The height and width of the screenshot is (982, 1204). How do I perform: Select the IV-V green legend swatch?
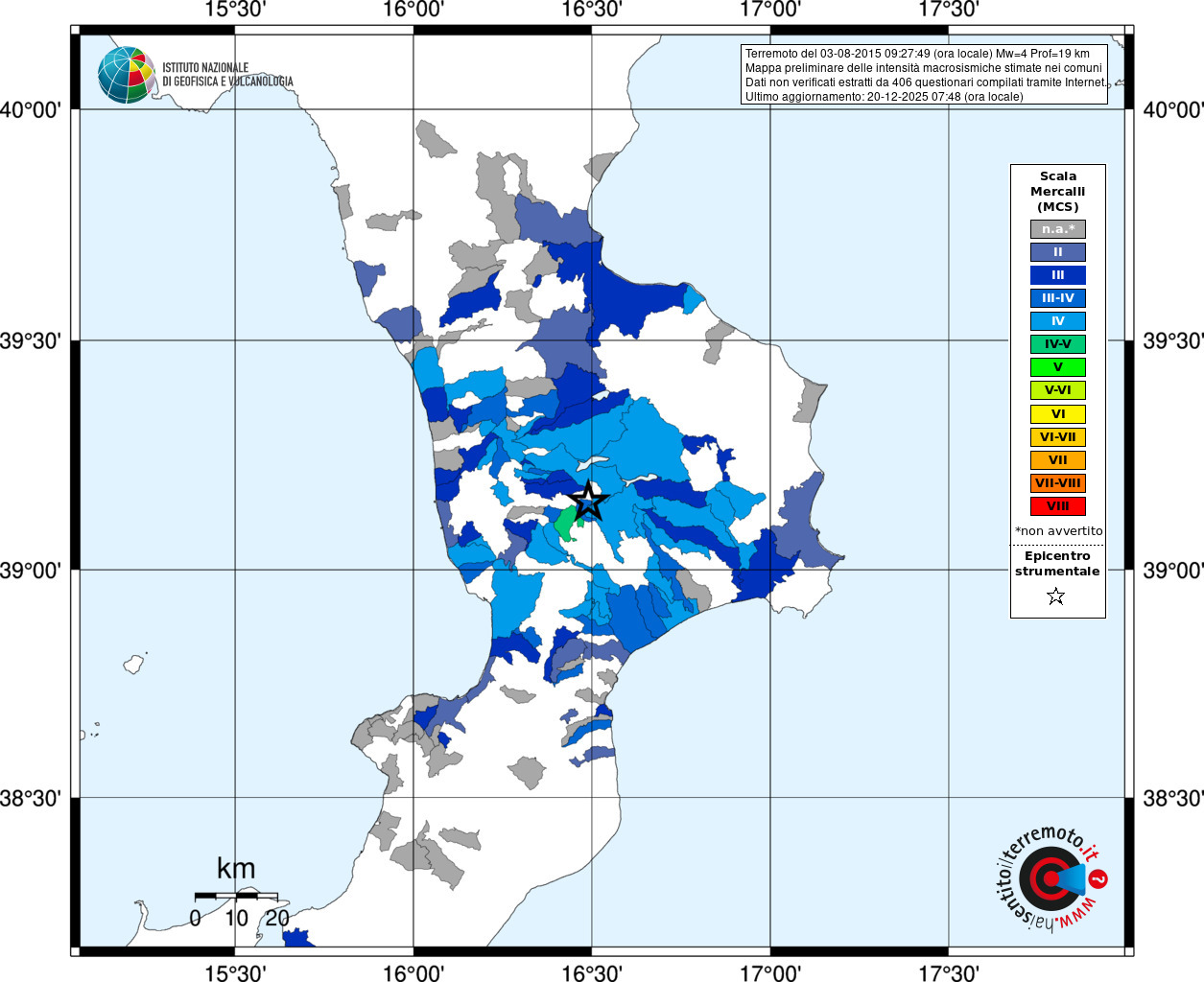pyautogui.click(x=1057, y=344)
